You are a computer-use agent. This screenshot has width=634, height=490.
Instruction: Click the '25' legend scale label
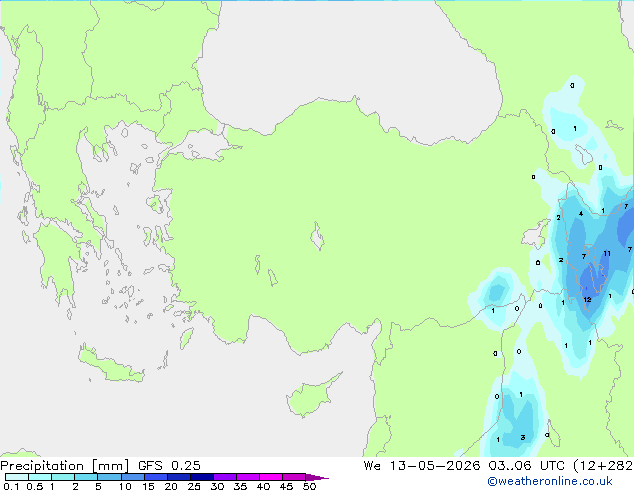(194, 486)
